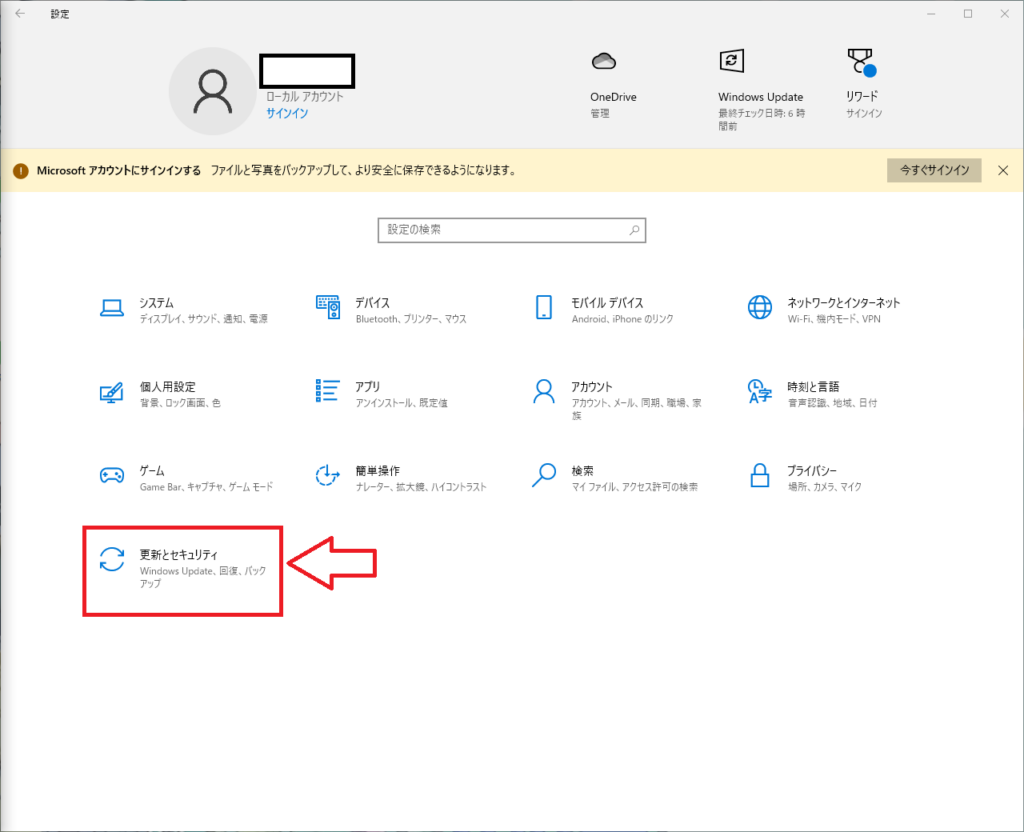Screen dimensions: 1024x832
Task: Open 個人用設定 personalization icon
Action: click(112, 392)
